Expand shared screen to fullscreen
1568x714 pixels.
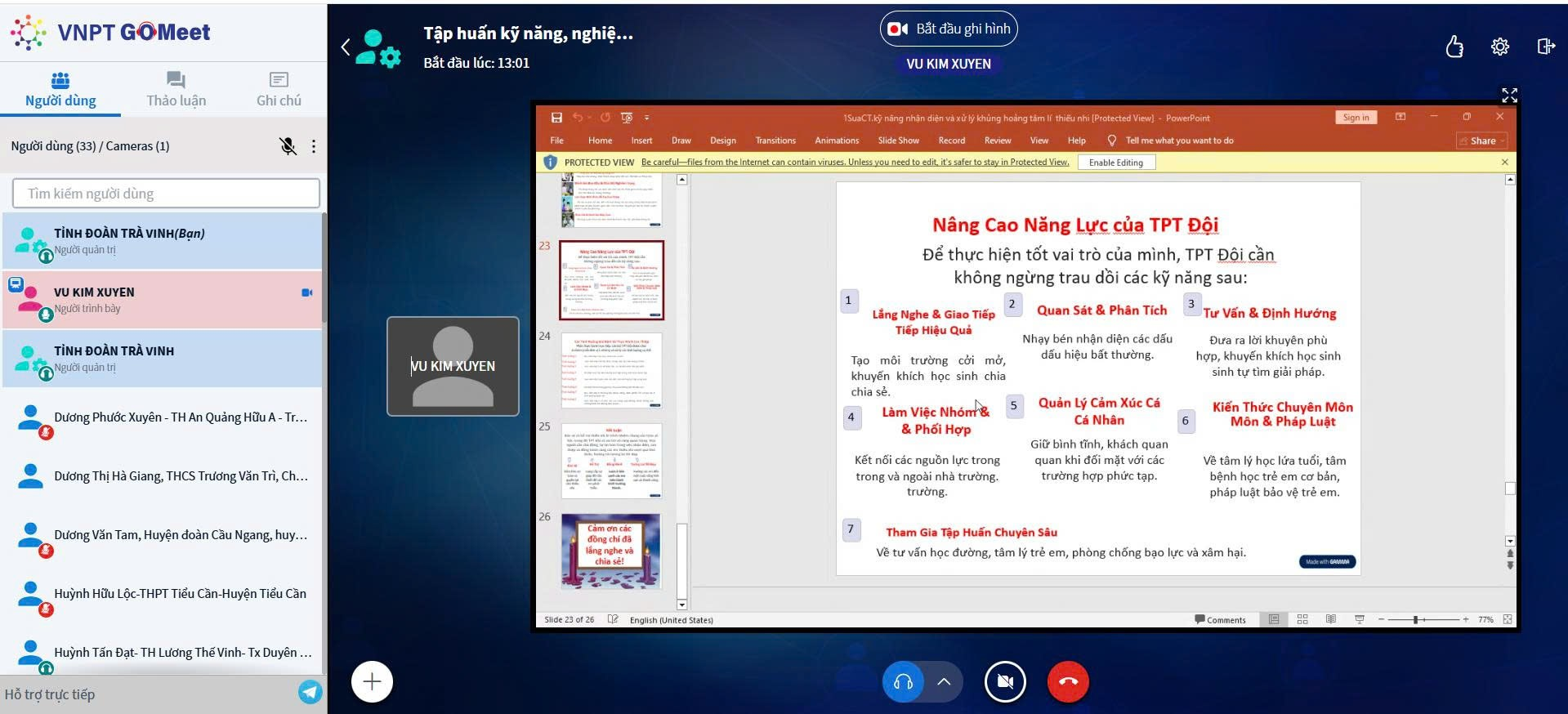tap(1509, 96)
